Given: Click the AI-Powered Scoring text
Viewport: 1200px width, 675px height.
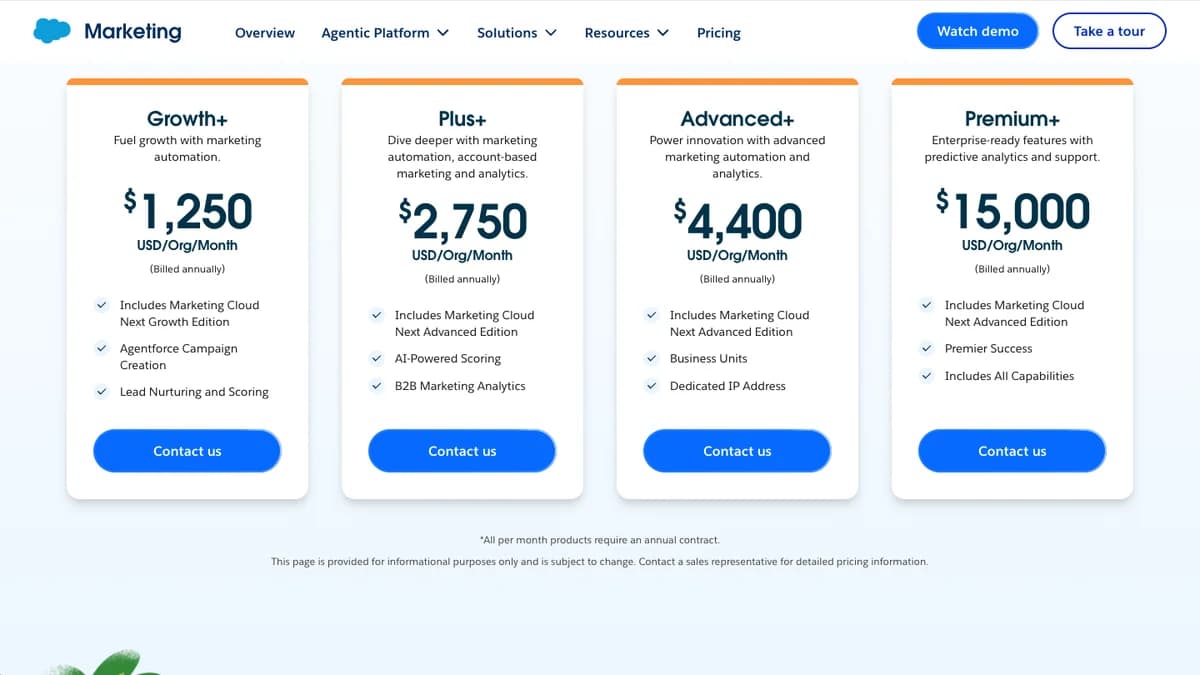Looking at the screenshot, I should (x=448, y=358).
